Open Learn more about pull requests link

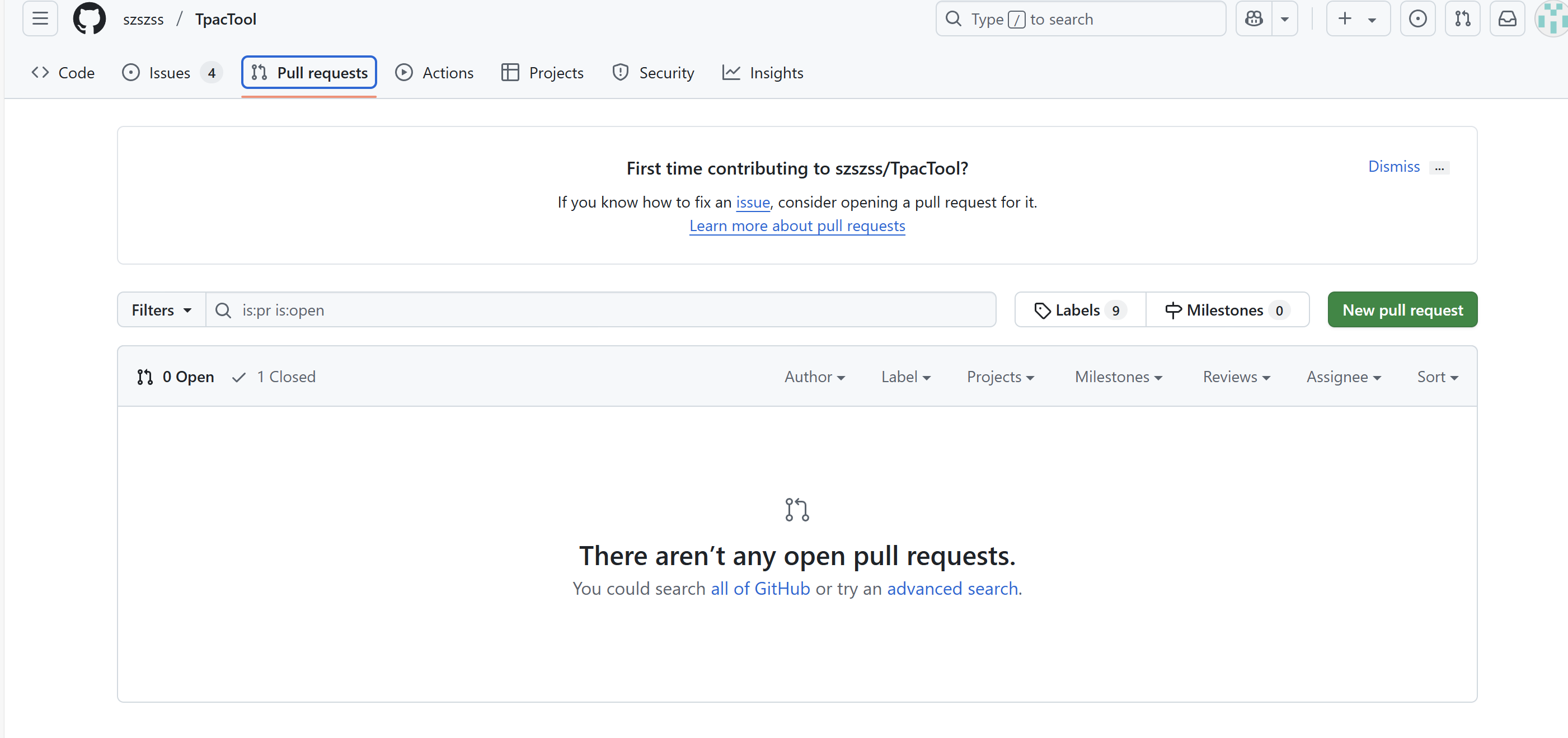(797, 225)
